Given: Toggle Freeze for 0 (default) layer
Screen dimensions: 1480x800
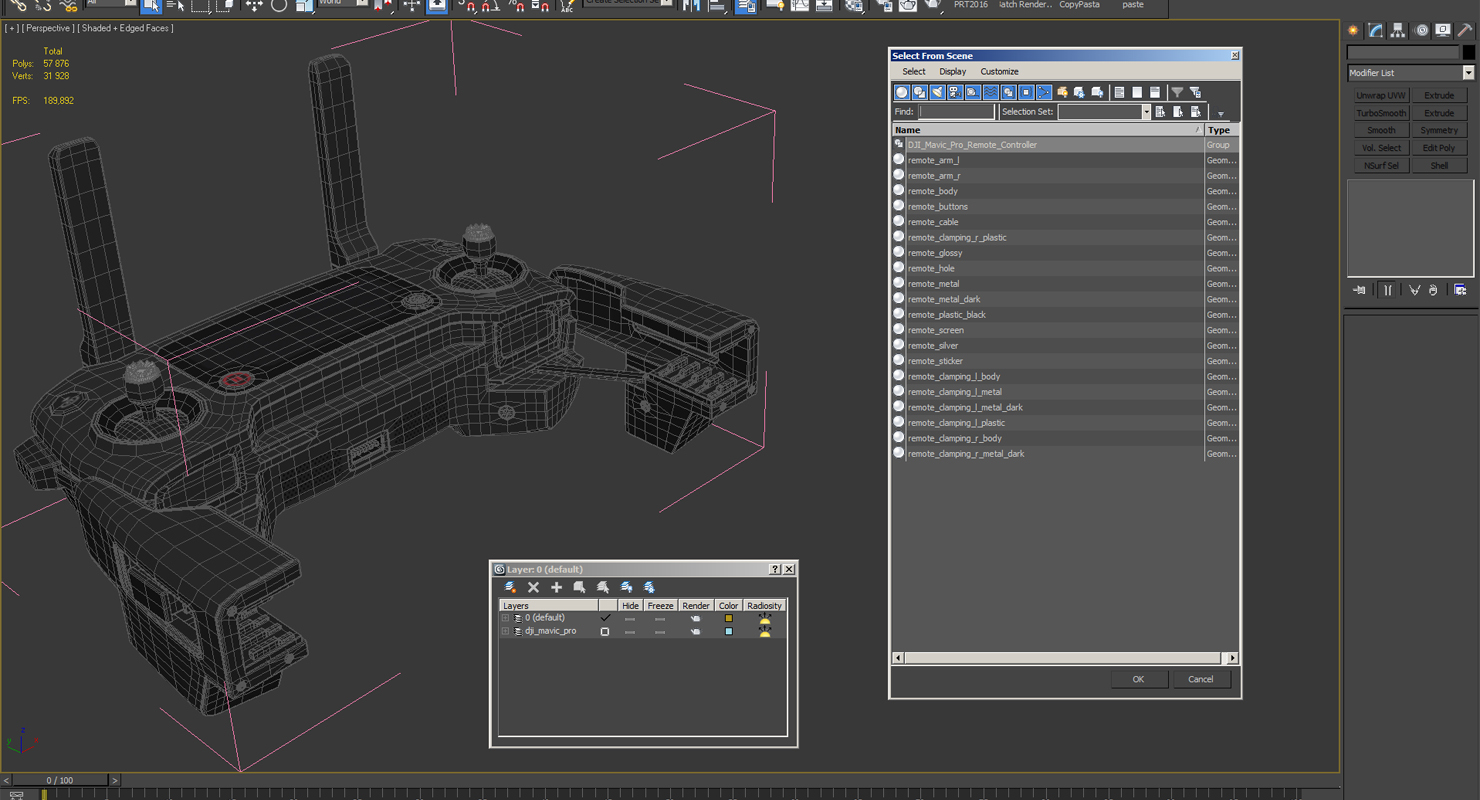Looking at the screenshot, I should (x=660, y=618).
